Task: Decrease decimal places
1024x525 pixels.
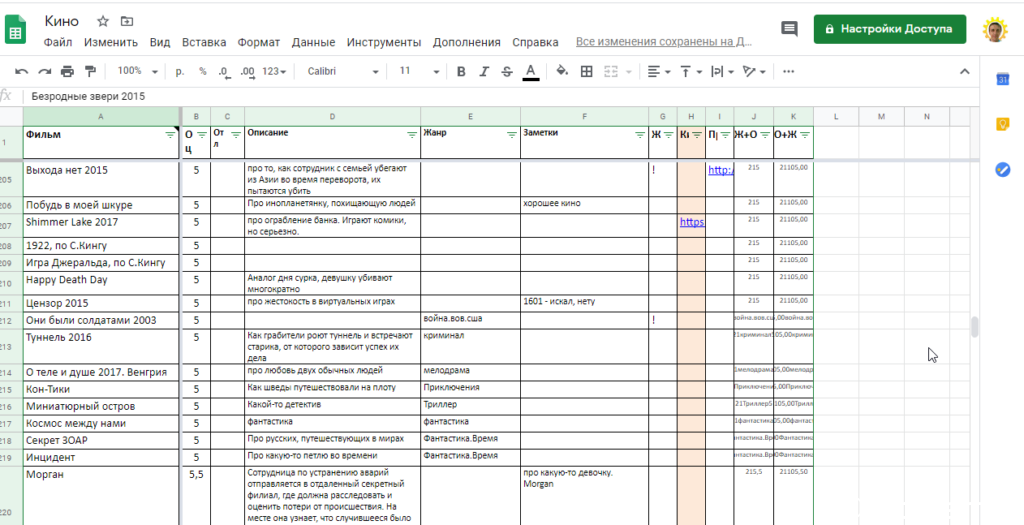Action: (223, 72)
